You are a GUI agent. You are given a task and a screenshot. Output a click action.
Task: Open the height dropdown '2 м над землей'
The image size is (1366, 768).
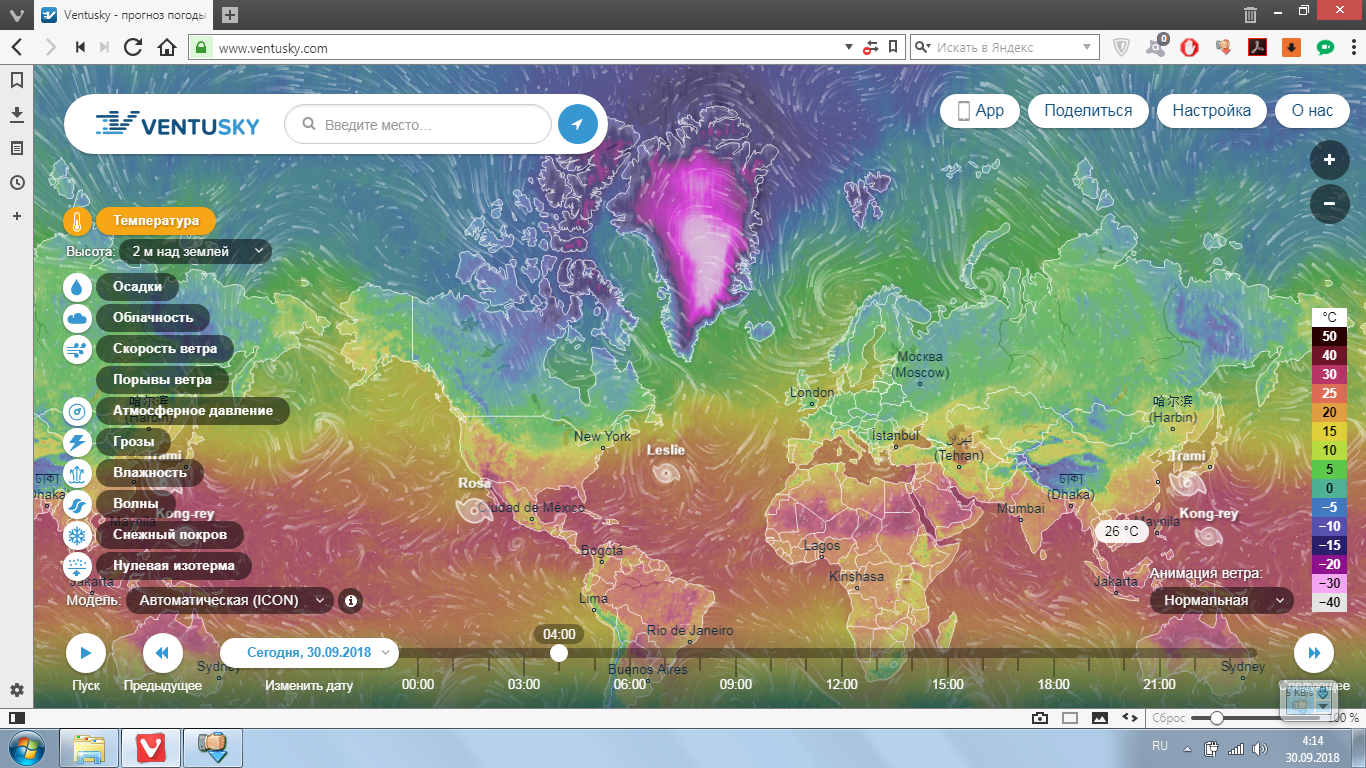pyautogui.click(x=195, y=252)
